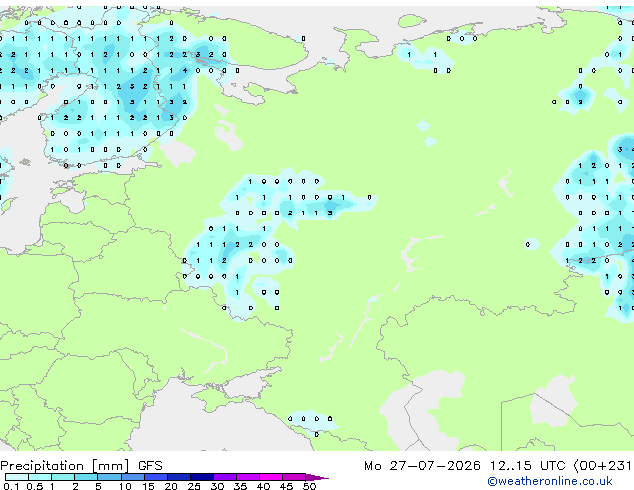634x490 pixels.
Task: Pick the legend swatch between 0.5 and 1
Action: tap(40, 477)
